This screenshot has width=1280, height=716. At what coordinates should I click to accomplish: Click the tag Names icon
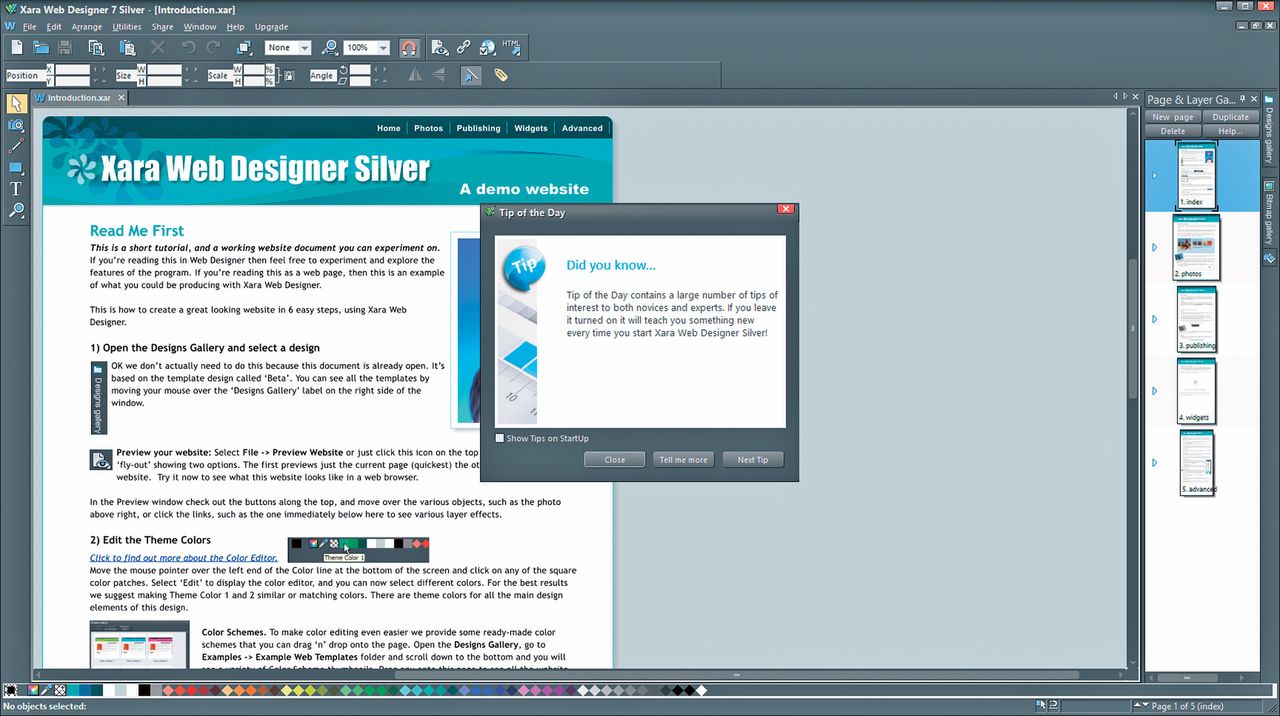[501, 75]
